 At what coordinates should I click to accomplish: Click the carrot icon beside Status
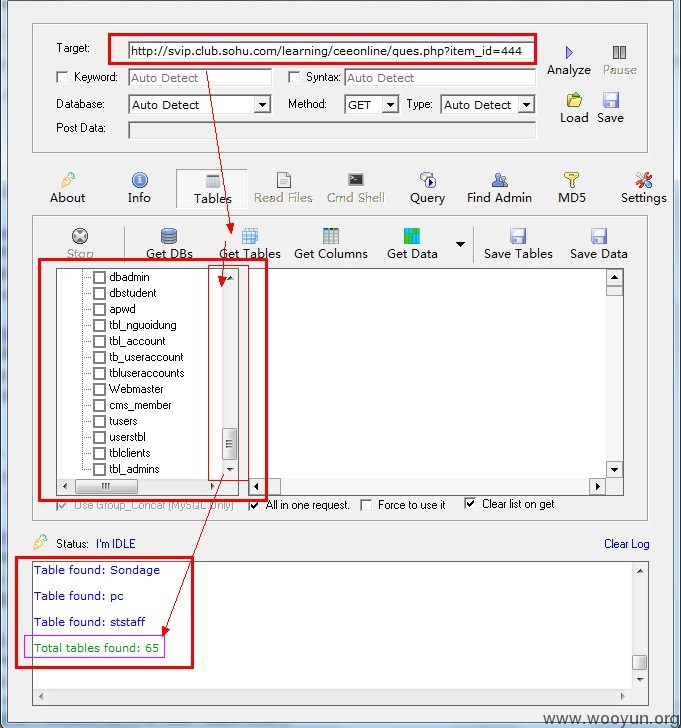40,542
